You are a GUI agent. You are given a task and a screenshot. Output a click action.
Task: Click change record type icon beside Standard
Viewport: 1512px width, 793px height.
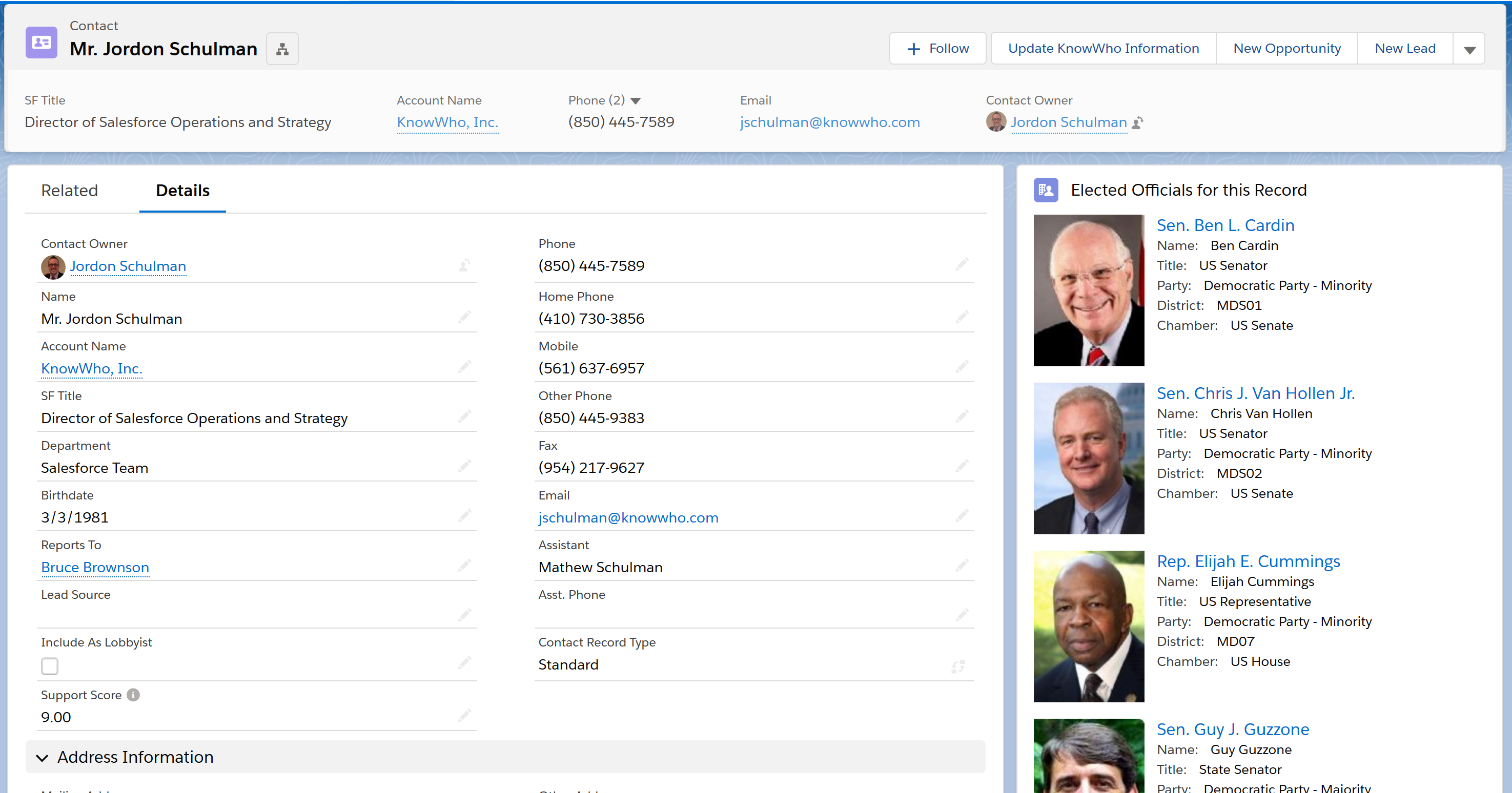[x=958, y=666]
